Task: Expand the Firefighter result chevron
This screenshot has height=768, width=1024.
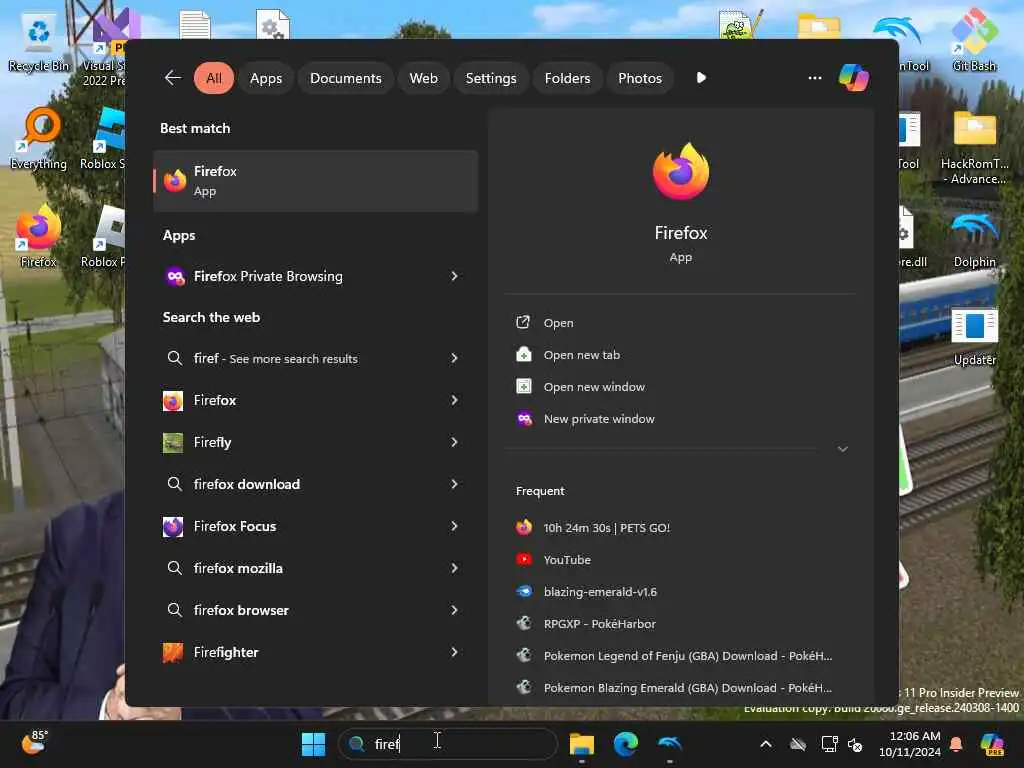Action: coord(455,652)
